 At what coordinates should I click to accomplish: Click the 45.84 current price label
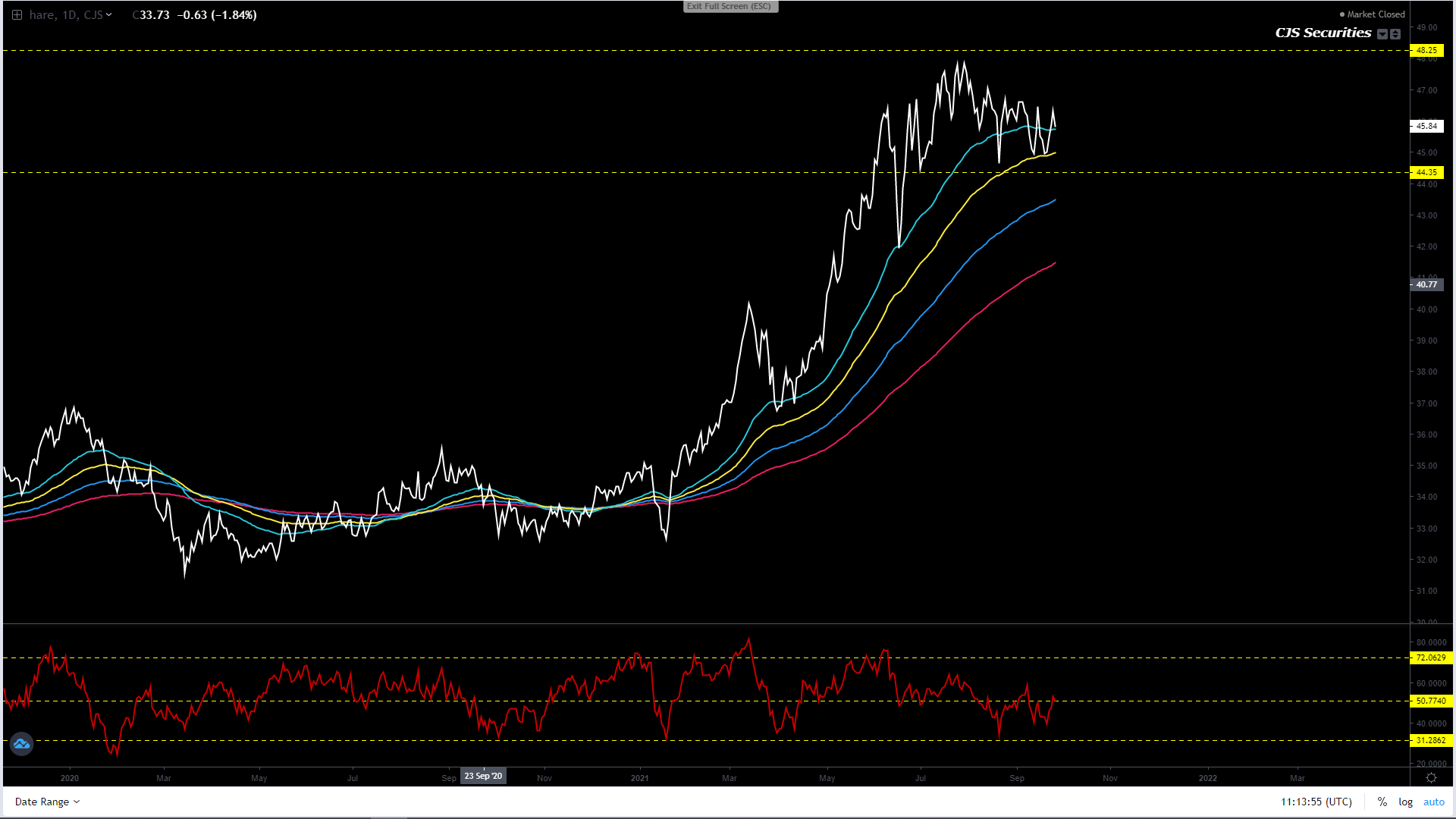coord(1426,126)
